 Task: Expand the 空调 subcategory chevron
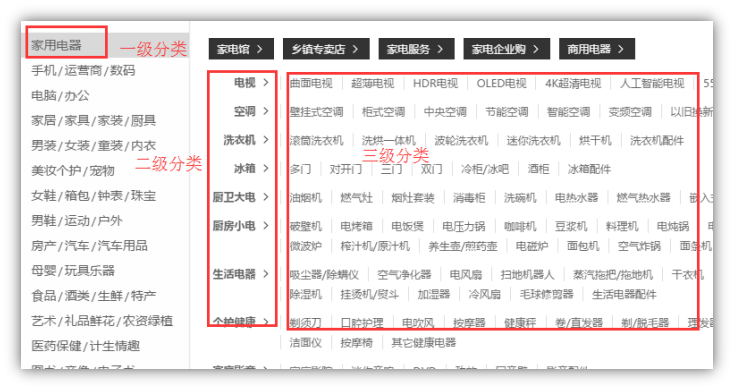coord(266,111)
